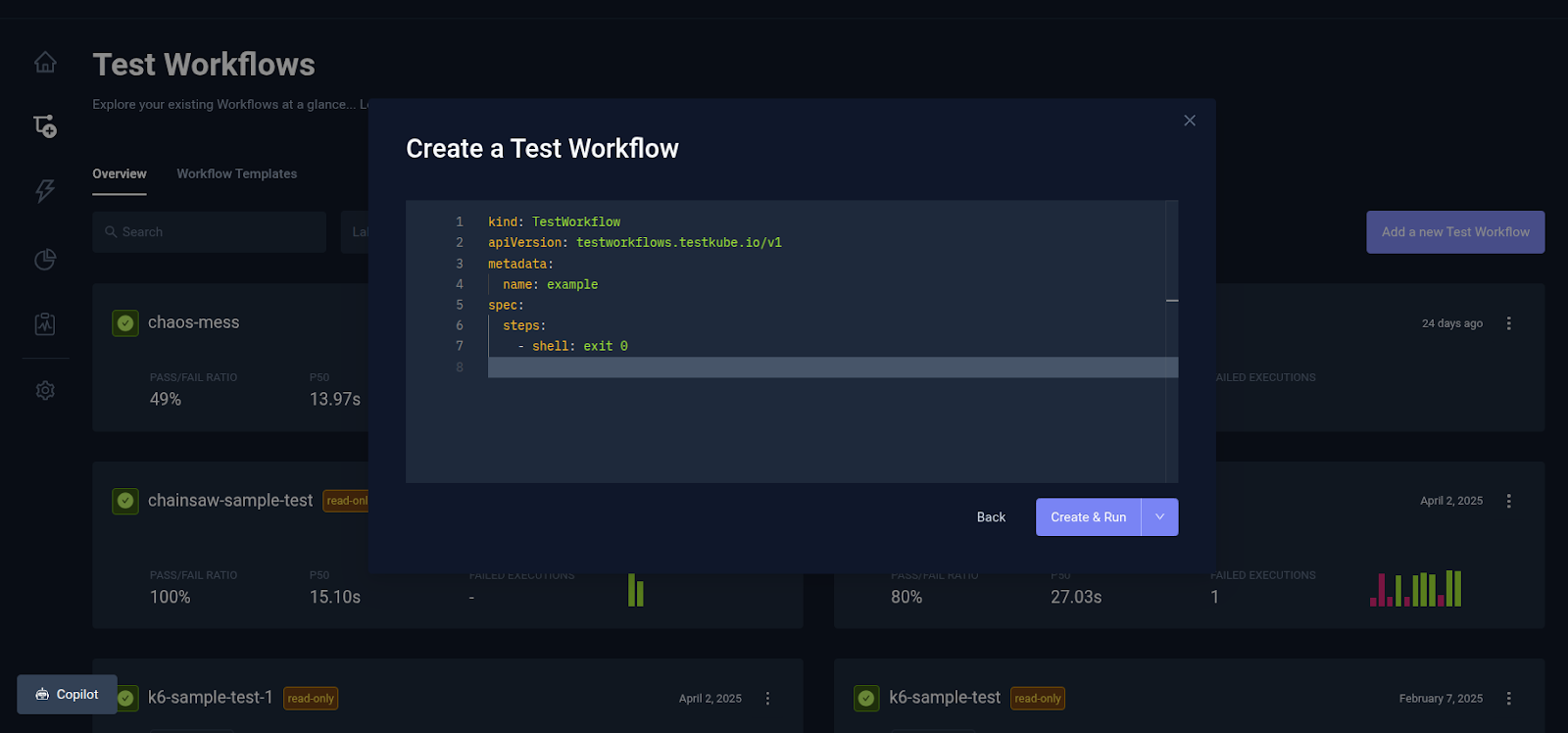This screenshot has width=1568, height=733.
Task: Click the k6-sample-test green status icon
Action: click(866, 699)
